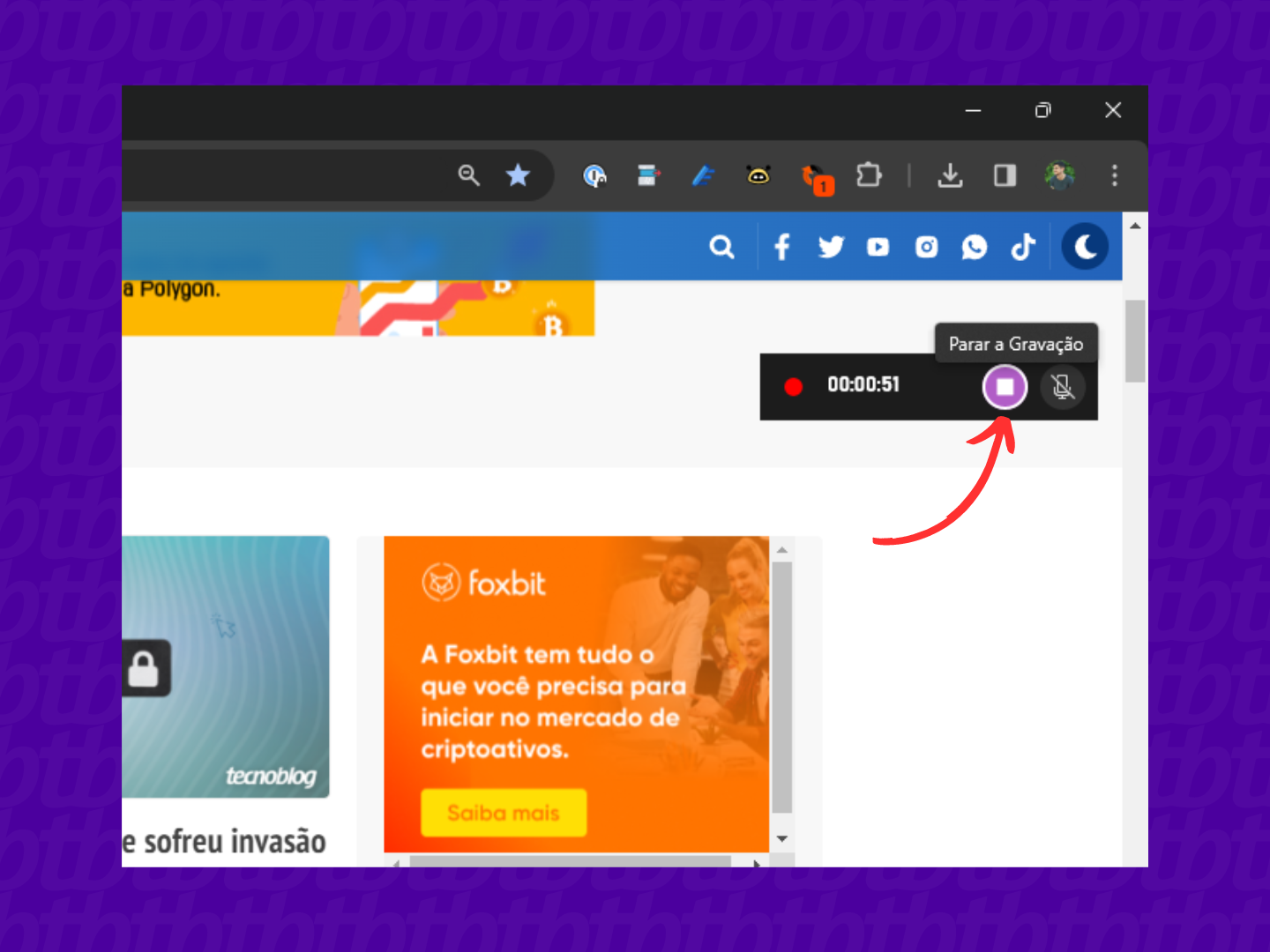1270x952 pixels.
Task: Open Chrome Downloads from the toolbar
Action: (x=950, y=175)
